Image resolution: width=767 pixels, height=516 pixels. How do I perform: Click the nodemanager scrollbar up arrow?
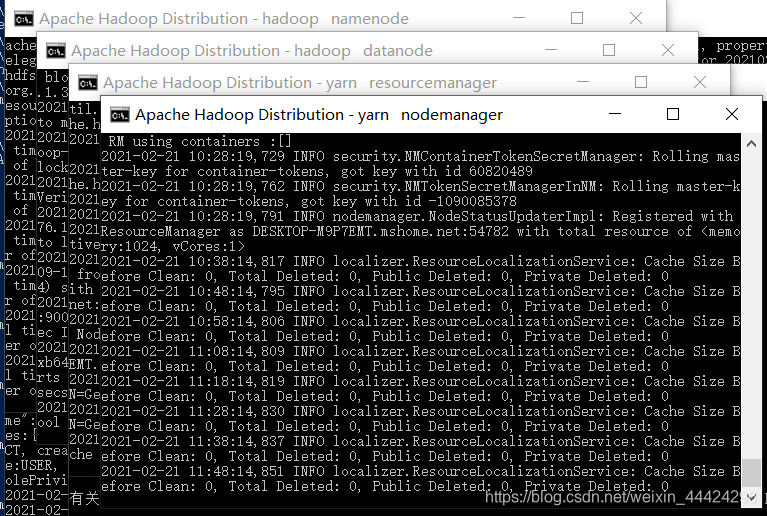[751, 144]
